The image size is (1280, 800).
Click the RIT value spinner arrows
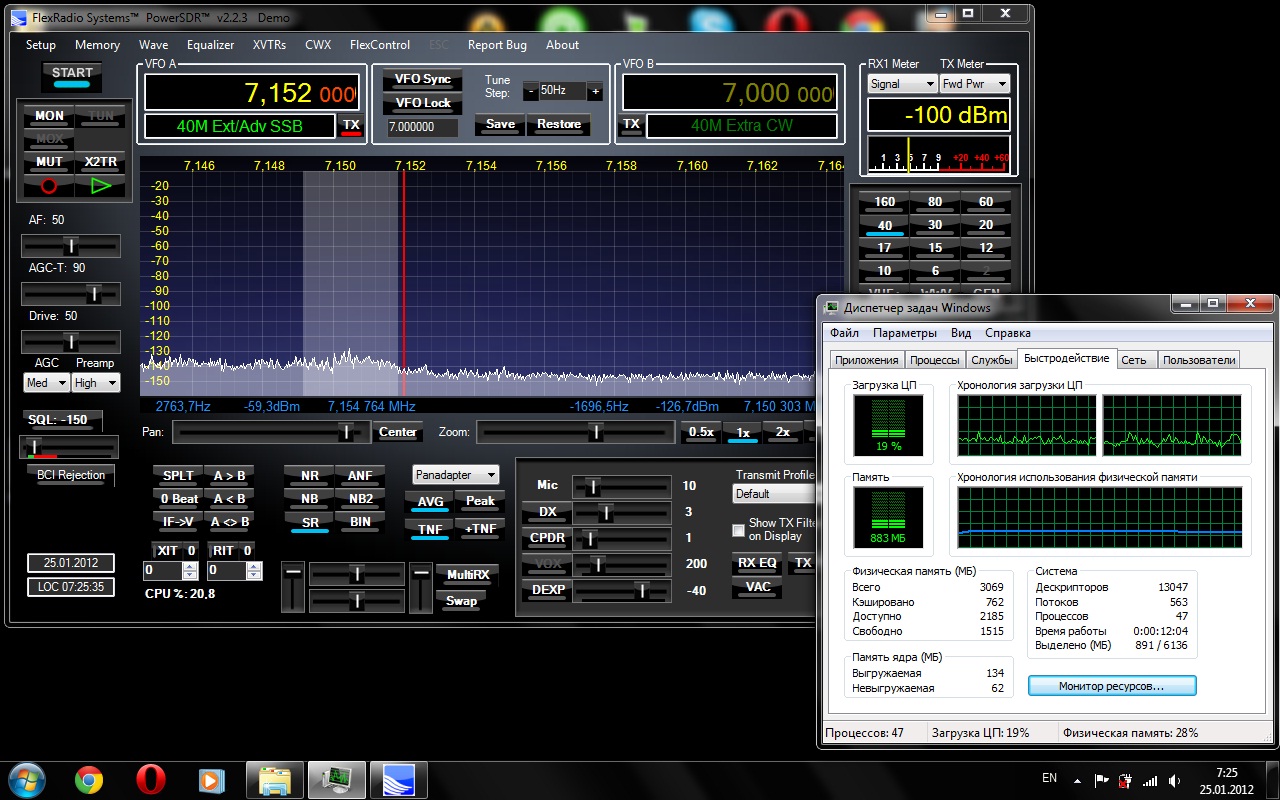(254, 571)
